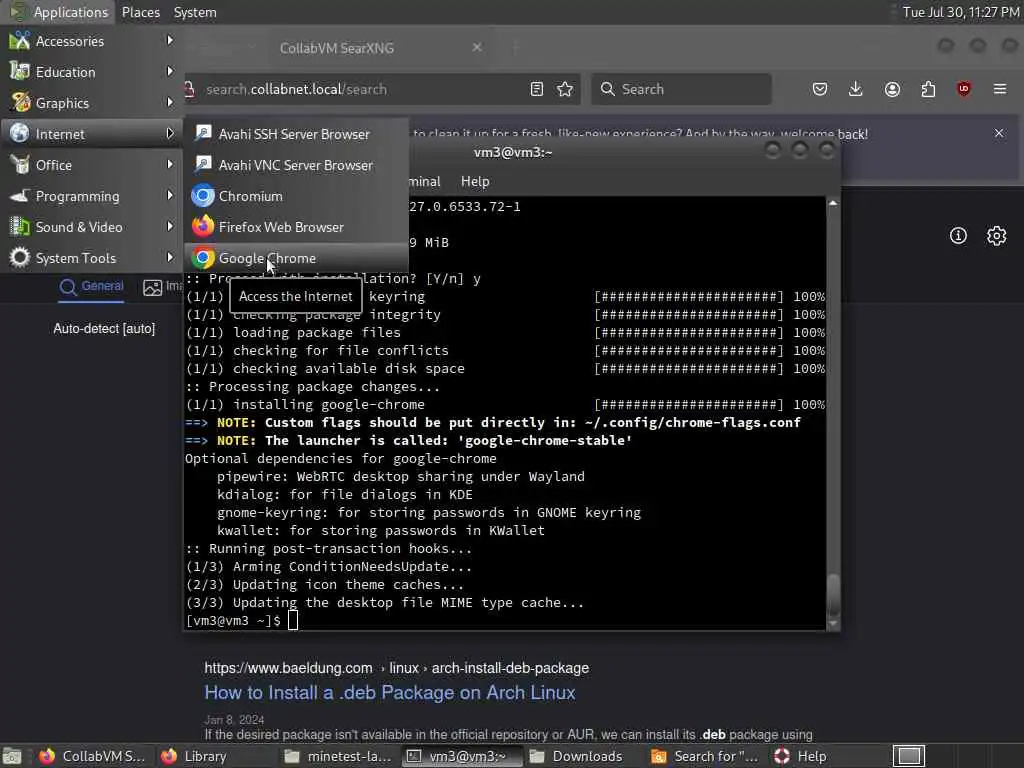The image size is (1024, 768).
Task: Expand the Accessories submenu
Action: [x=91, y=40]
